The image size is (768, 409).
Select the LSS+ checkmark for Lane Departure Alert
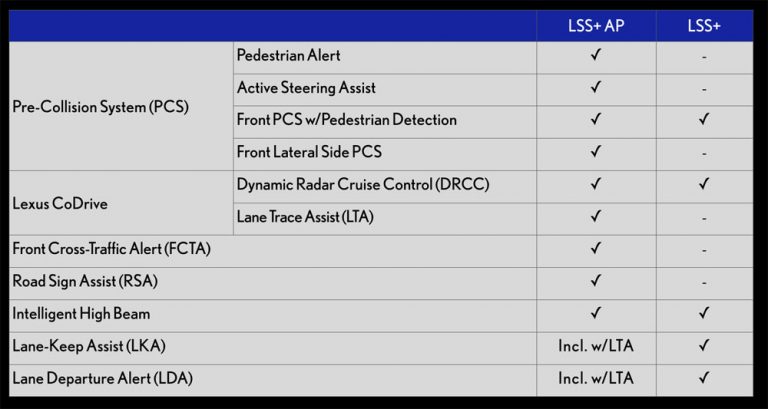[704, 378]
